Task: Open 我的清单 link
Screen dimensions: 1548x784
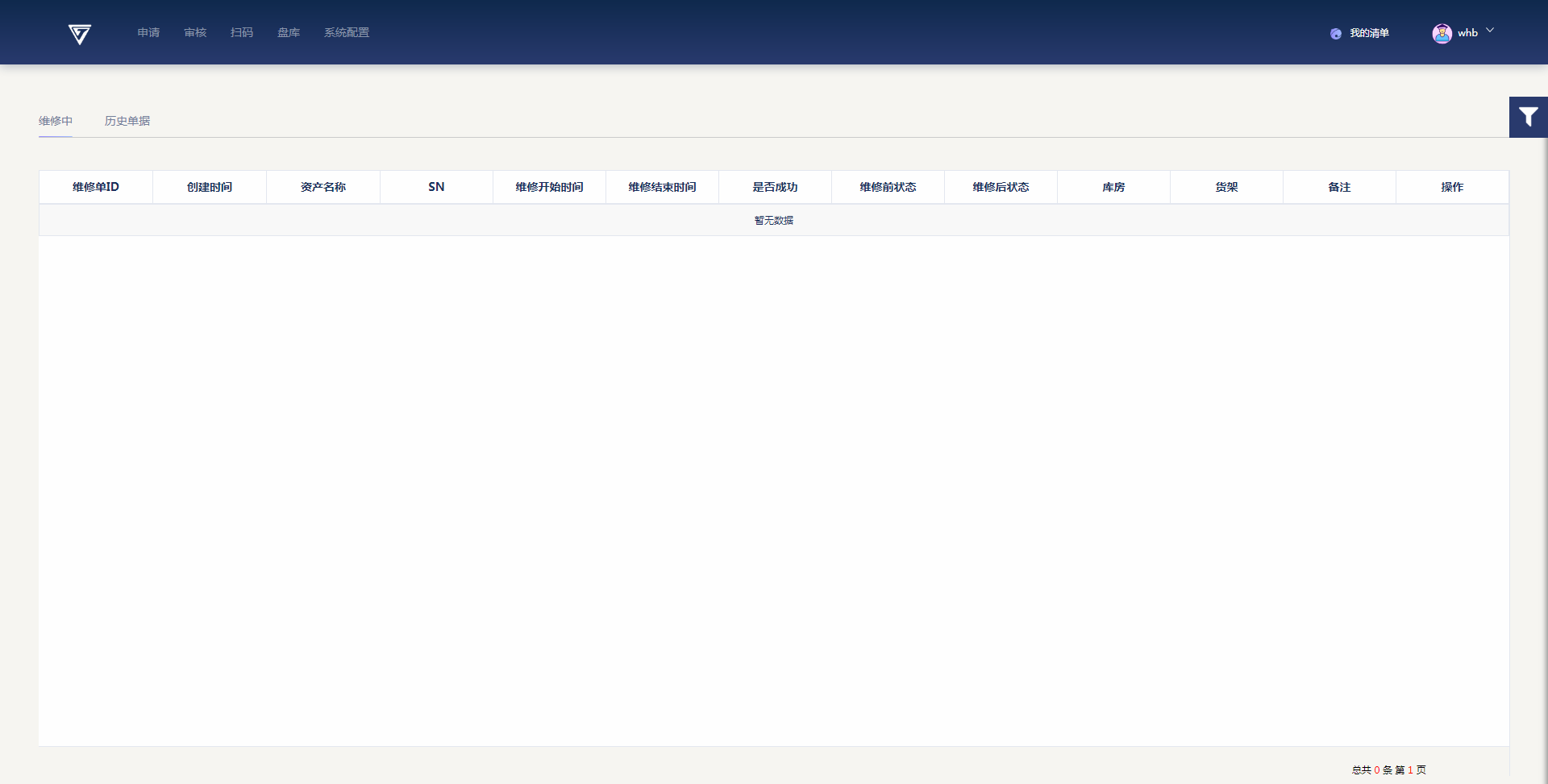Action: (x=1369, y=33)
